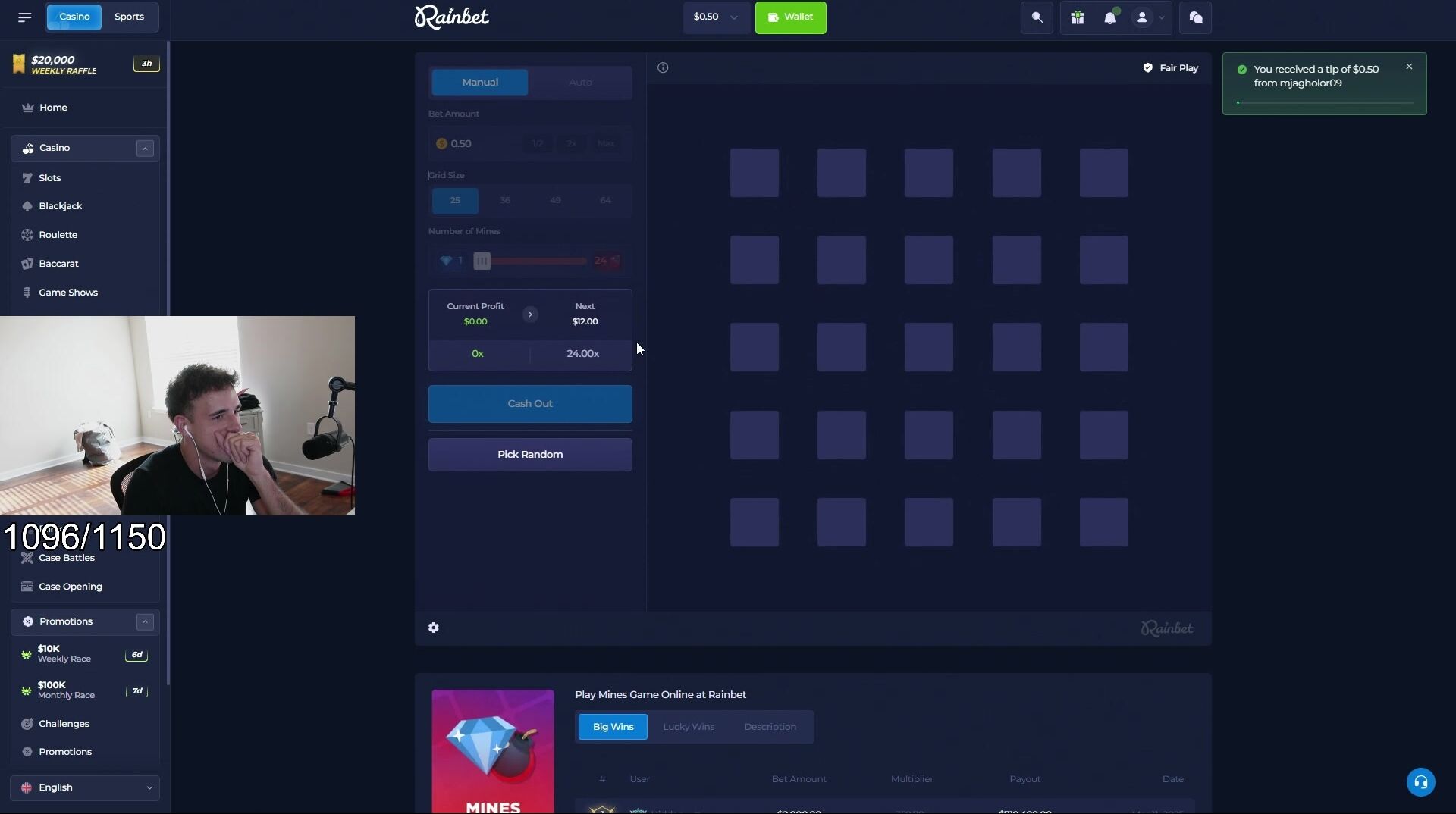Switch to Sports mode
Viewport: 1456px width, 814px height.
point(129,17)
